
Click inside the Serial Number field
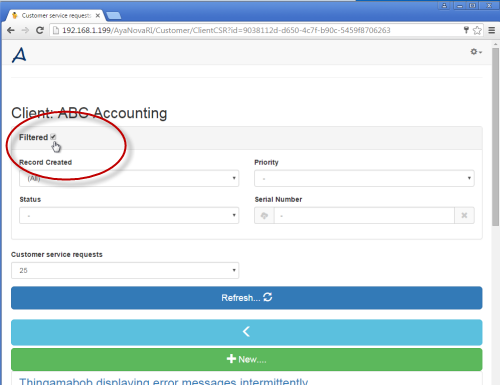coord(364,216)
